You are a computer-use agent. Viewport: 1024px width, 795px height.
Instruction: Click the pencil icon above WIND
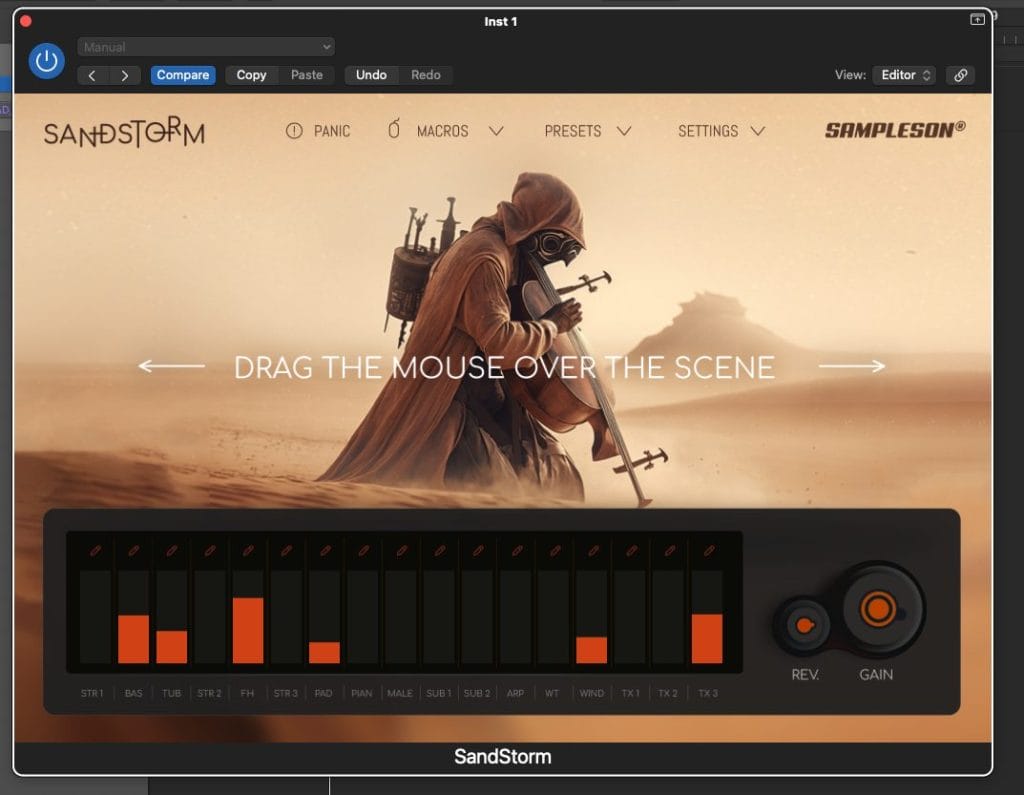592,551
